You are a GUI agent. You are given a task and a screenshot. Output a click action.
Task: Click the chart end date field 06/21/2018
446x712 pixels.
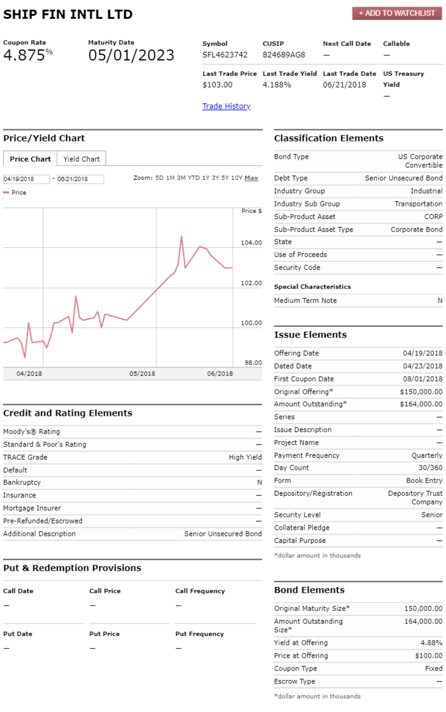pos(80,179)
